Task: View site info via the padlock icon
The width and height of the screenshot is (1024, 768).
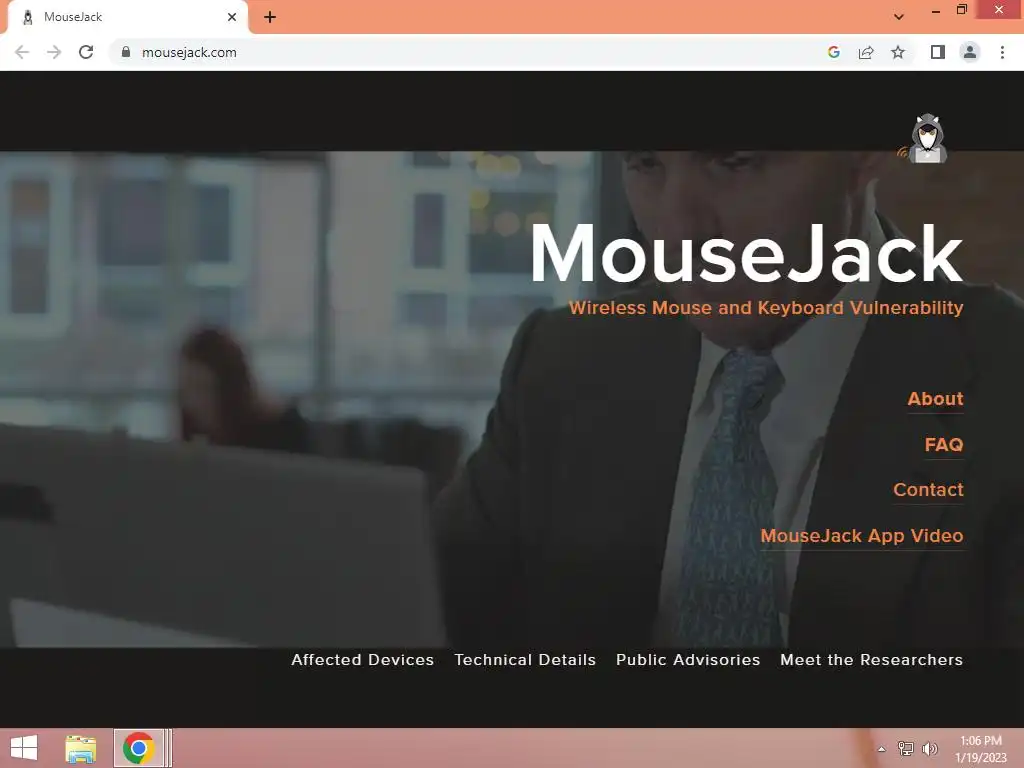Action: [x=126, y=52]
